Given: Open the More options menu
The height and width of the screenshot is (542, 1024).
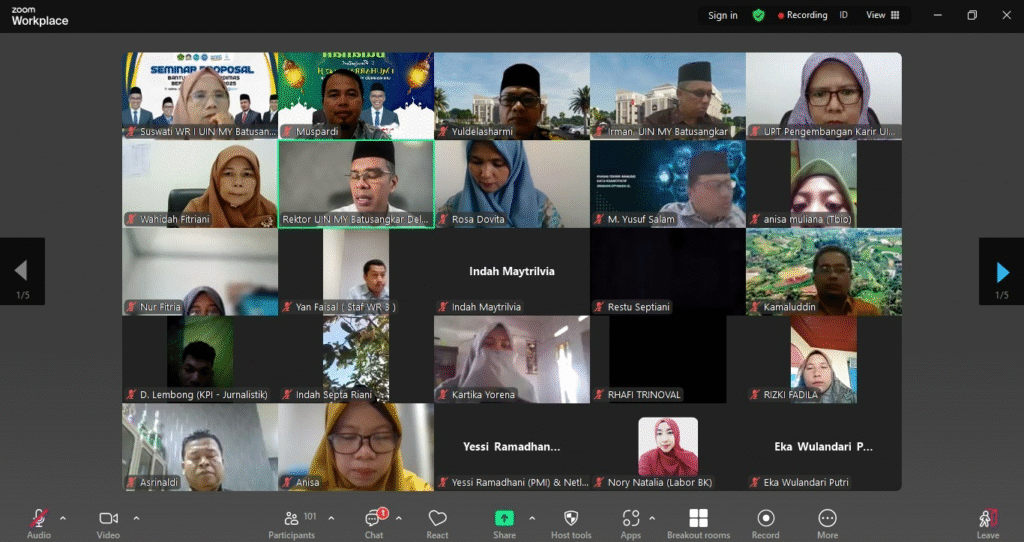Looking at the screenshot, I should (x=827, y=518).
